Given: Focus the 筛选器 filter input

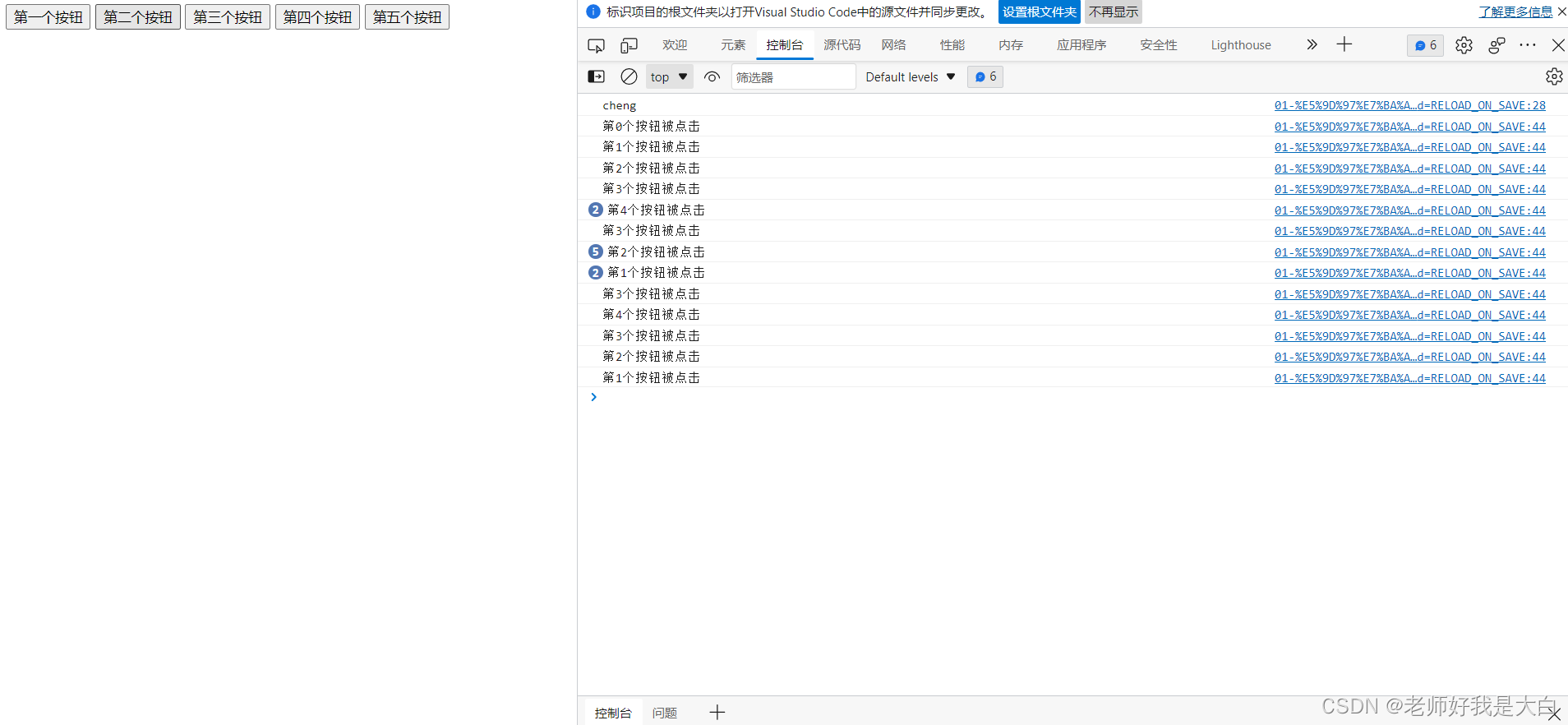Looking at the screenshot, I should click(x=793, y=76).
